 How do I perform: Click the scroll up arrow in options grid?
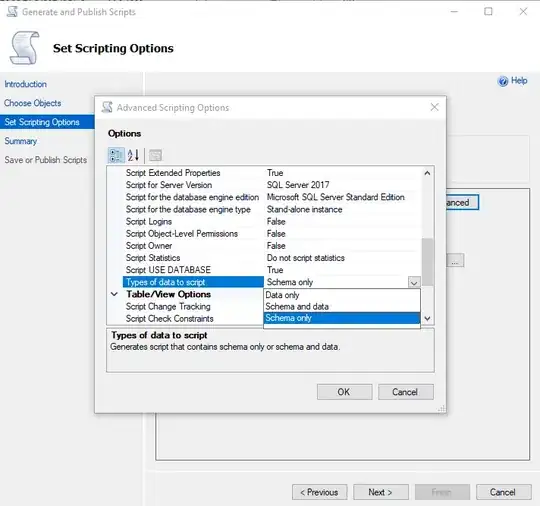(x=427, y=173)
